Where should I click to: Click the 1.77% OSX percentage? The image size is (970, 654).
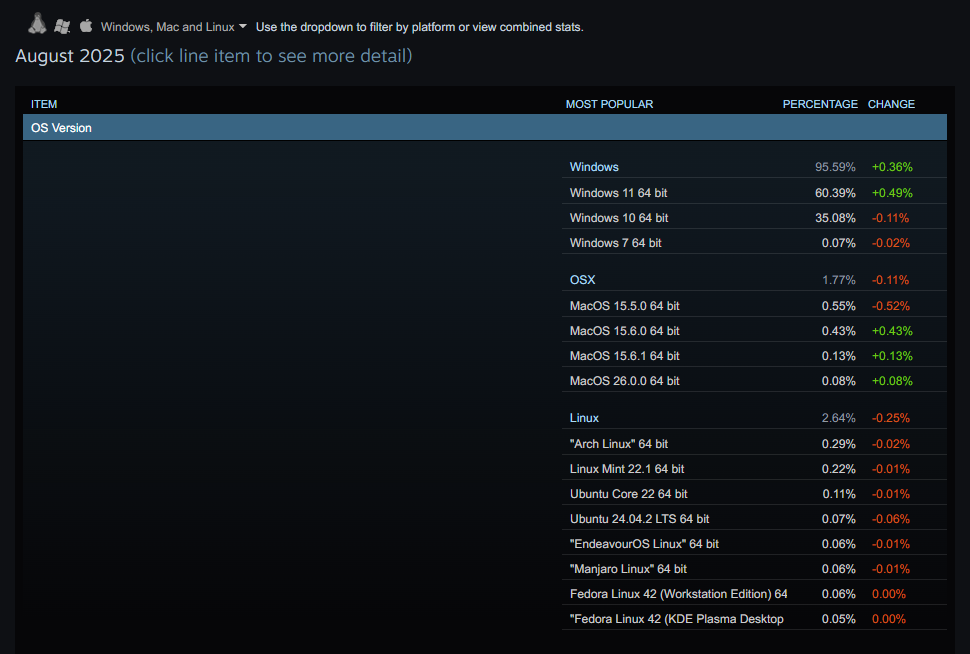pyautogui.click(x=838, y=280)
